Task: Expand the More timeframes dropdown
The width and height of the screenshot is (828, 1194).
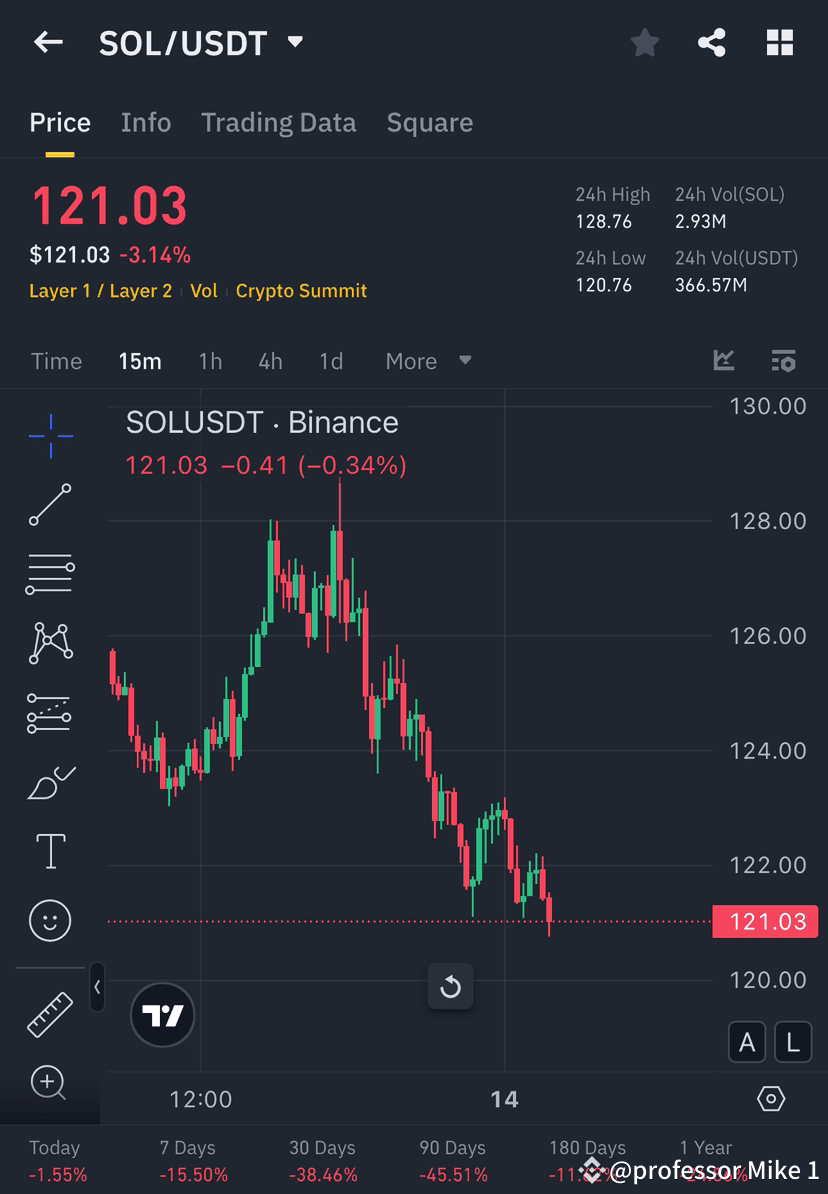Action: pos(428,361)
